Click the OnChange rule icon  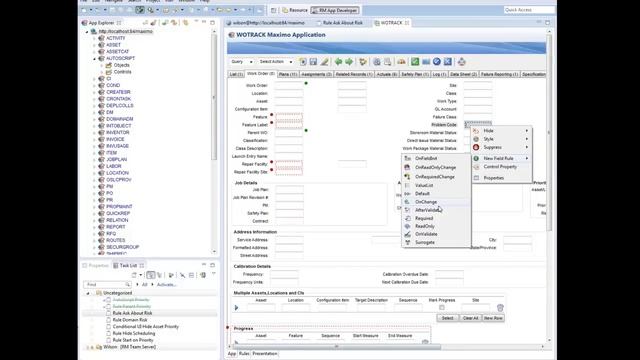[x=407, y=202]
